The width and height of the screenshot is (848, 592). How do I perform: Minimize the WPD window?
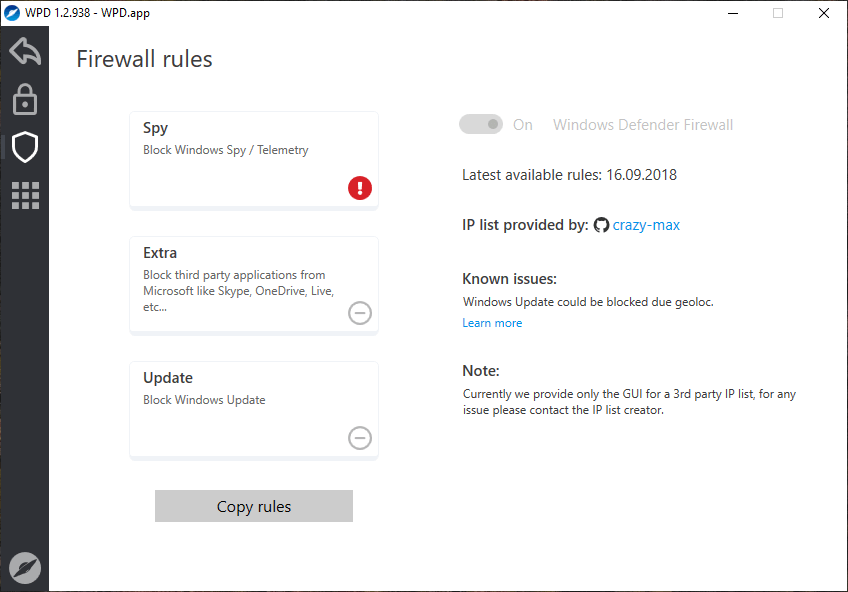tap(732, 13)
